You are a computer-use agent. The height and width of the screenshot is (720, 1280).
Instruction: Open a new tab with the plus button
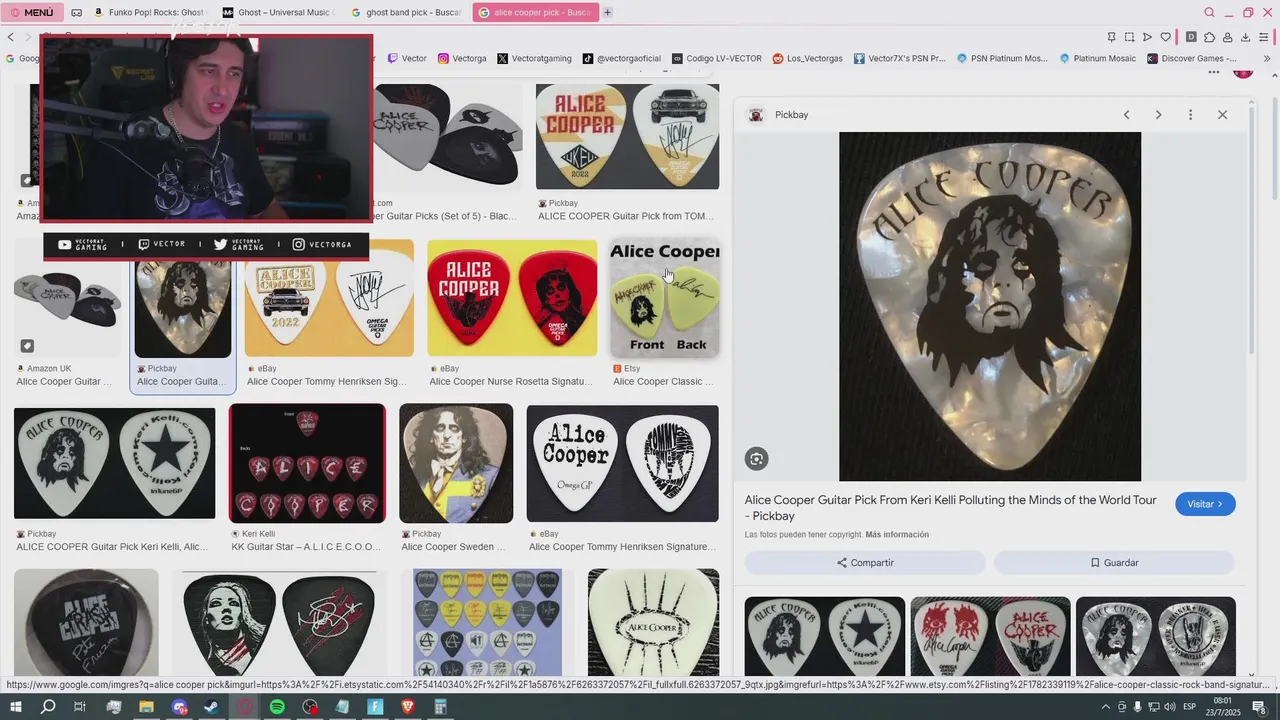pos(607,12)
